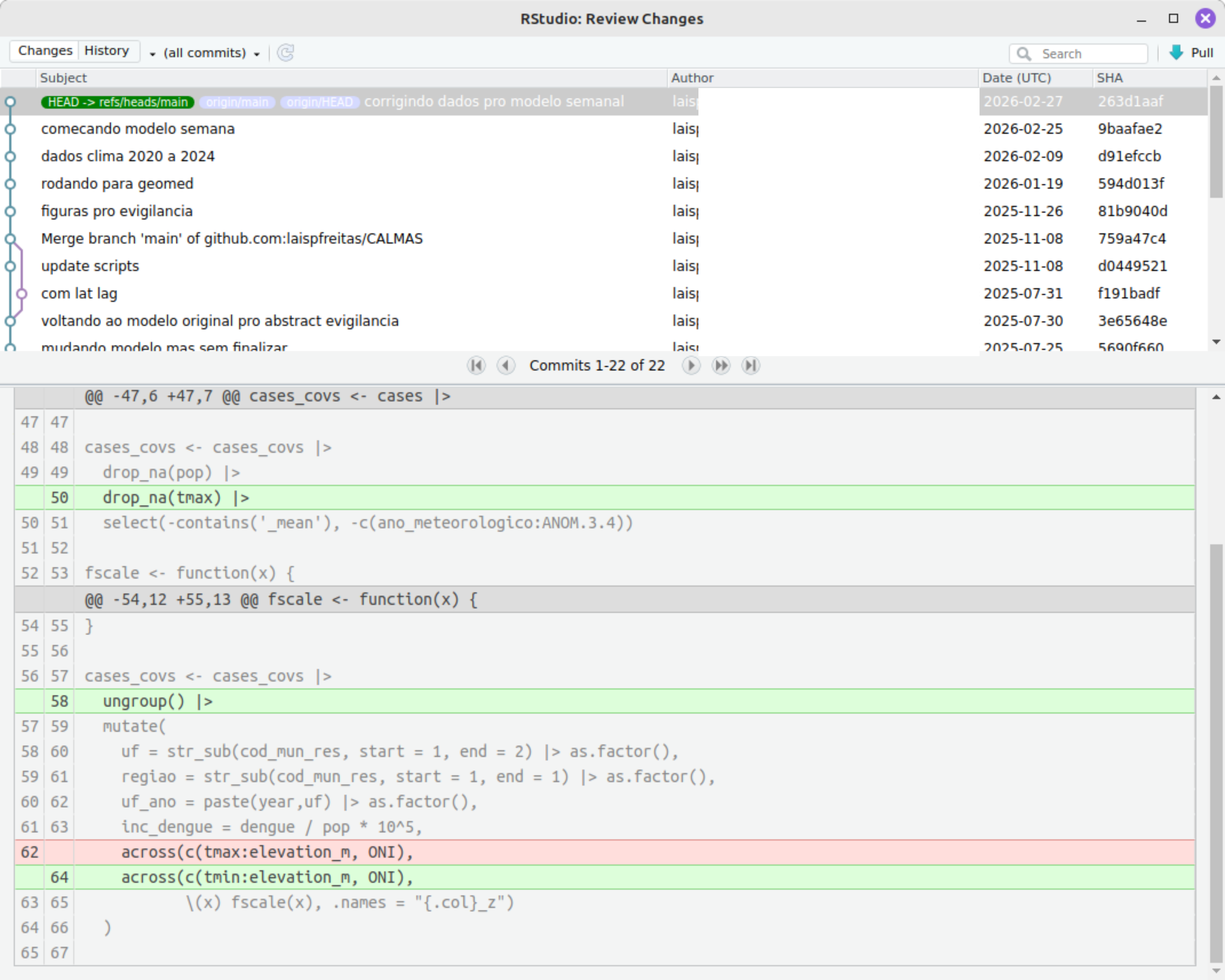Viewport: 1225px width, 980px height.
Task: Select the 'update scripts' commit row
Action: point(90,266)
